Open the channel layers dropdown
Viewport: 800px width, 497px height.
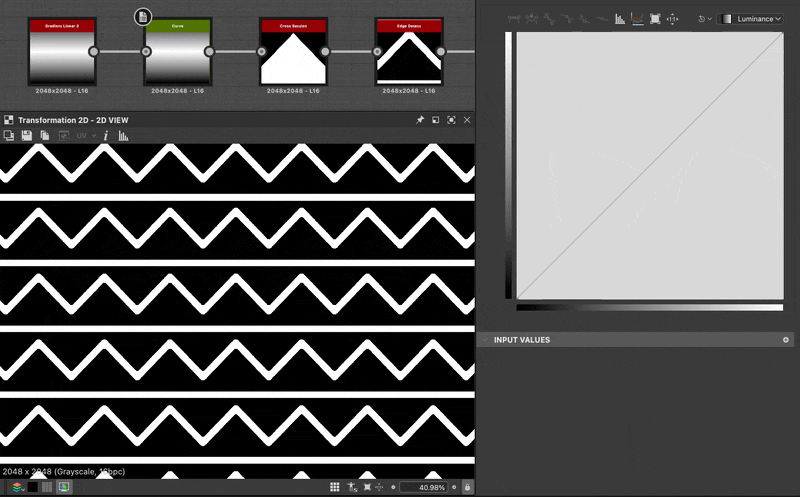(18, 487)
